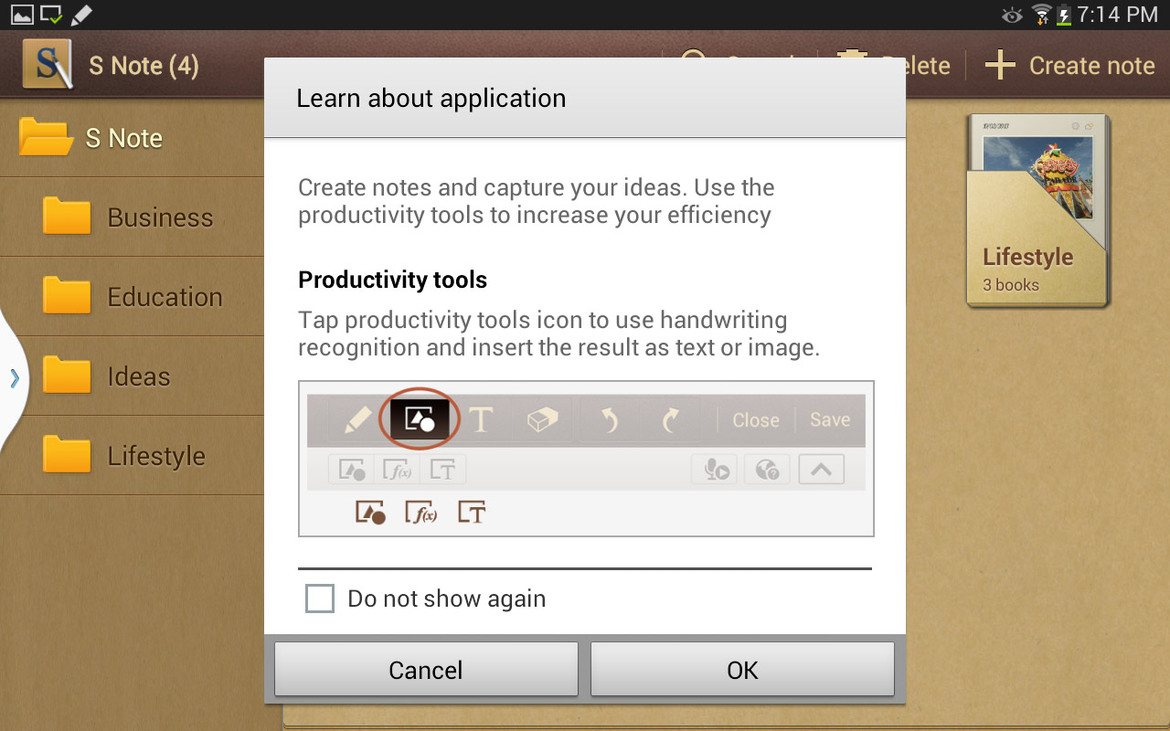Click Close in the tutorial toolbar image
Screen dimensions: 1170x731
point(756,420)
